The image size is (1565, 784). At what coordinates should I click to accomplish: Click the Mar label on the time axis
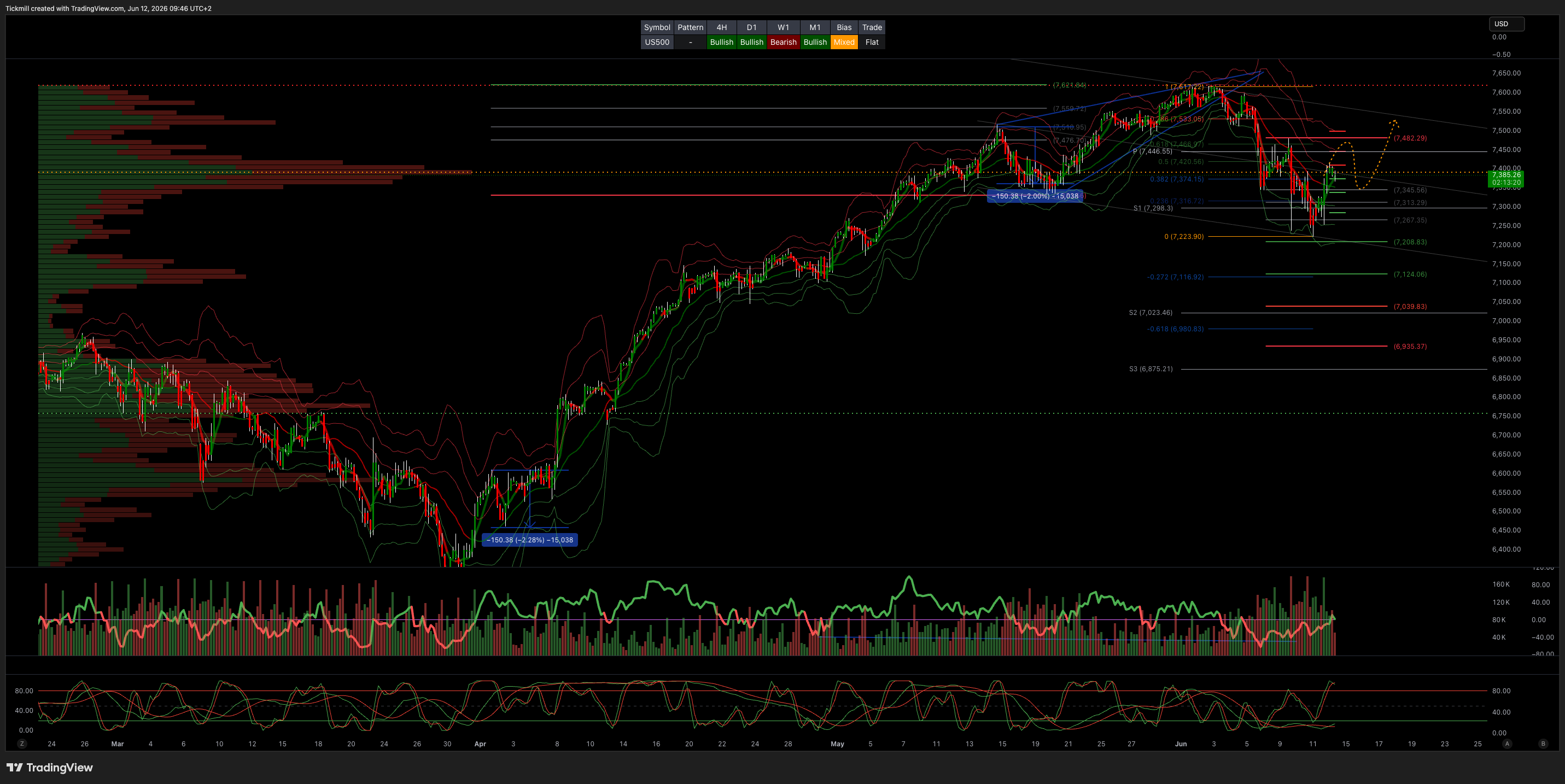117,744
